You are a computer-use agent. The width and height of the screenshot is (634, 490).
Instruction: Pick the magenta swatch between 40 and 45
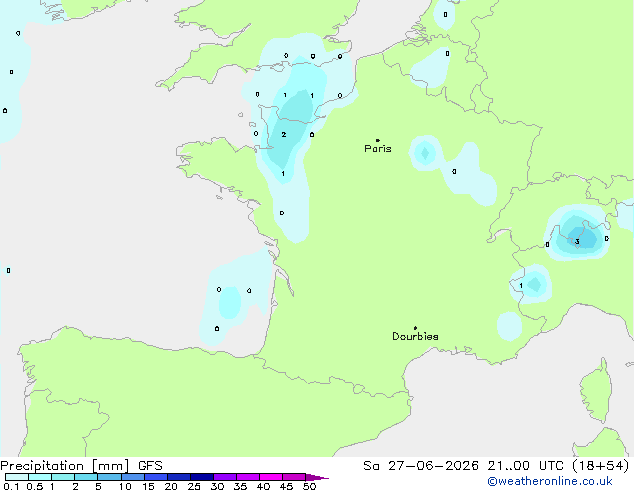[x=271, y=477]
